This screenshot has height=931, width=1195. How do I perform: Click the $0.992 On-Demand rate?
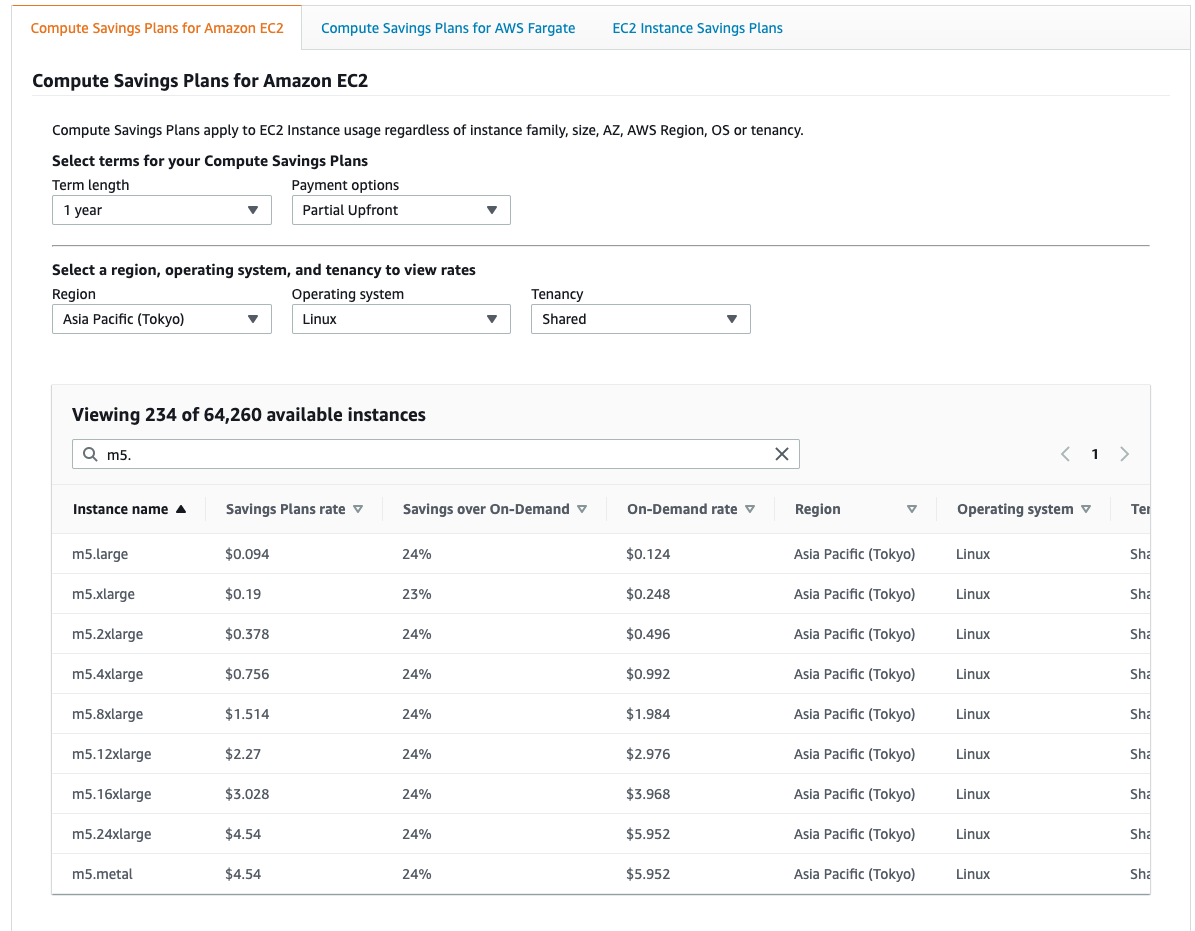[x=648, y=674]
